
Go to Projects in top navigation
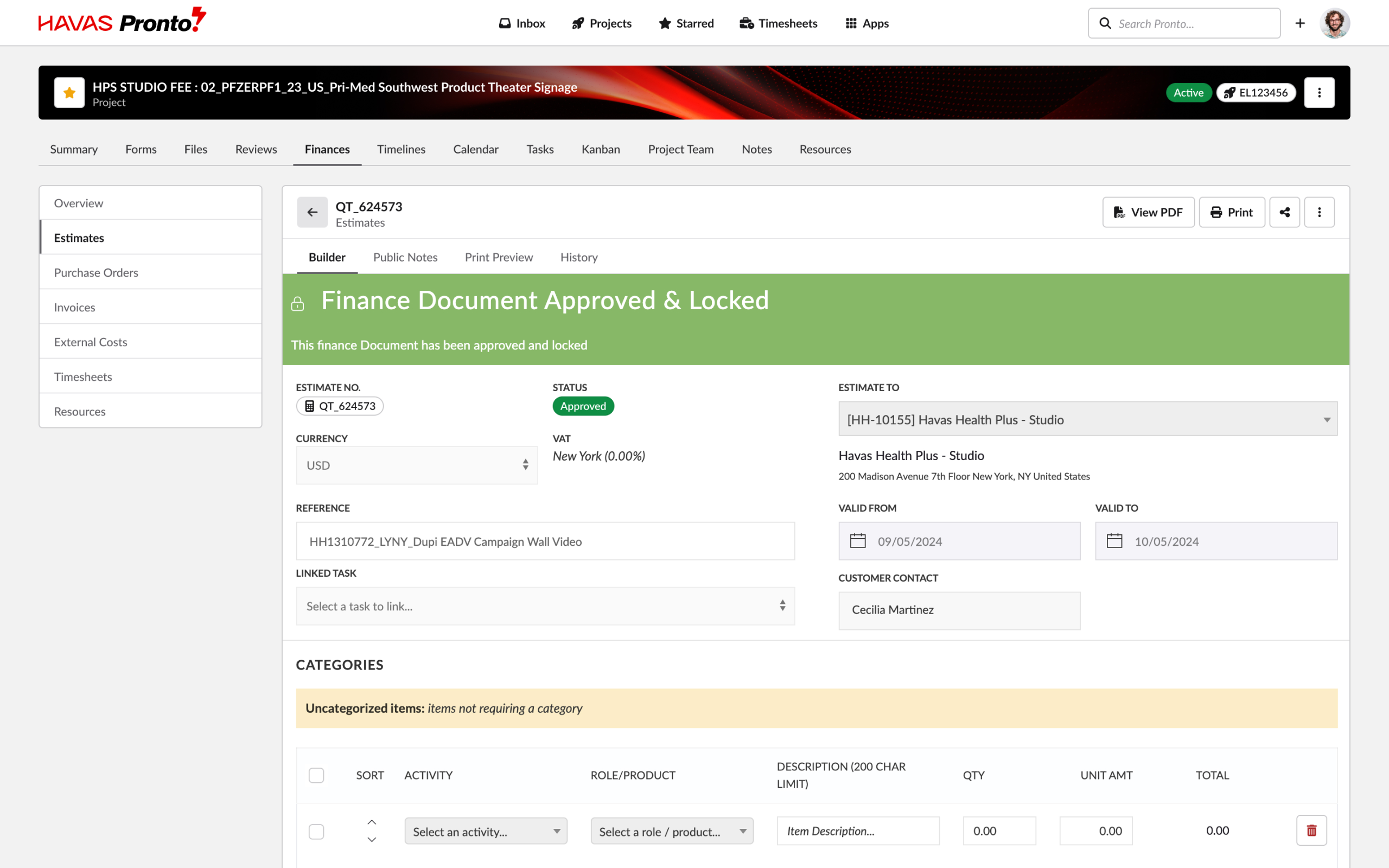click(602, 23)
